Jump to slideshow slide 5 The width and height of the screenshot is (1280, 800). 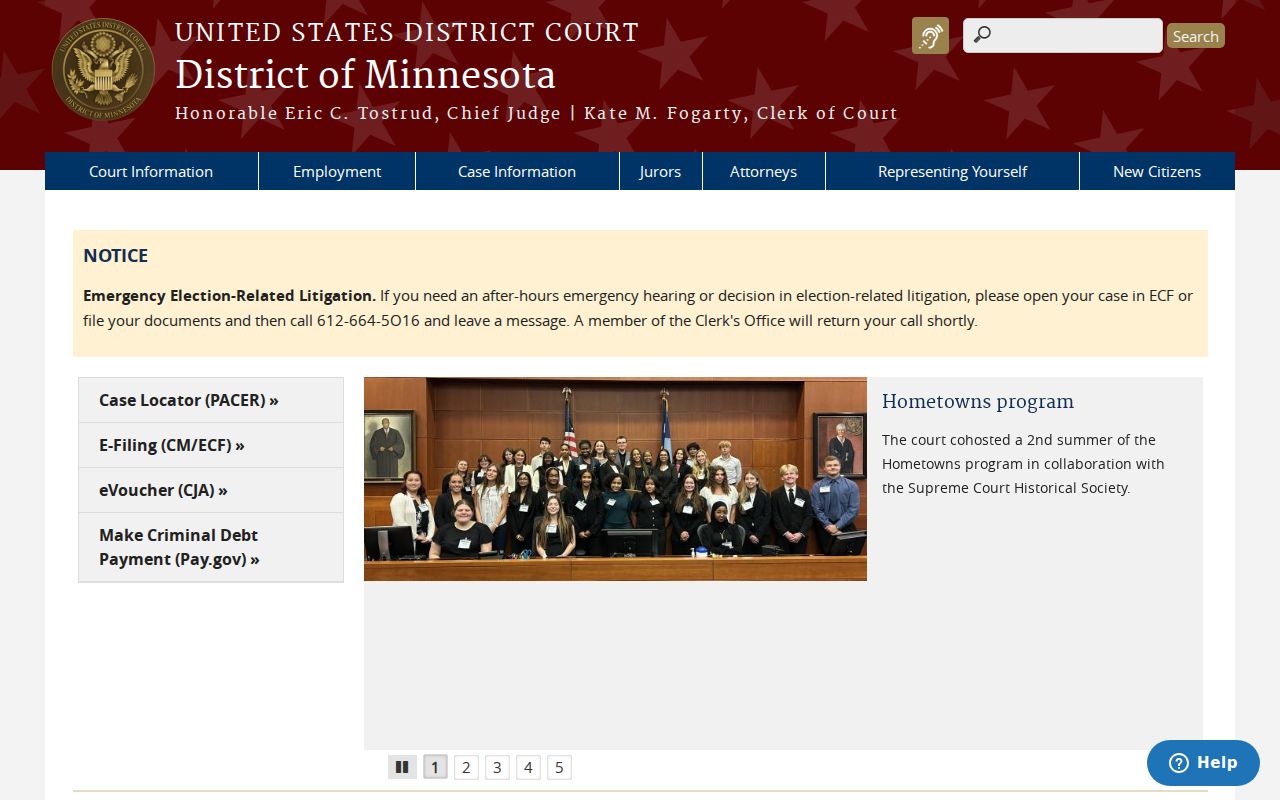559,767
